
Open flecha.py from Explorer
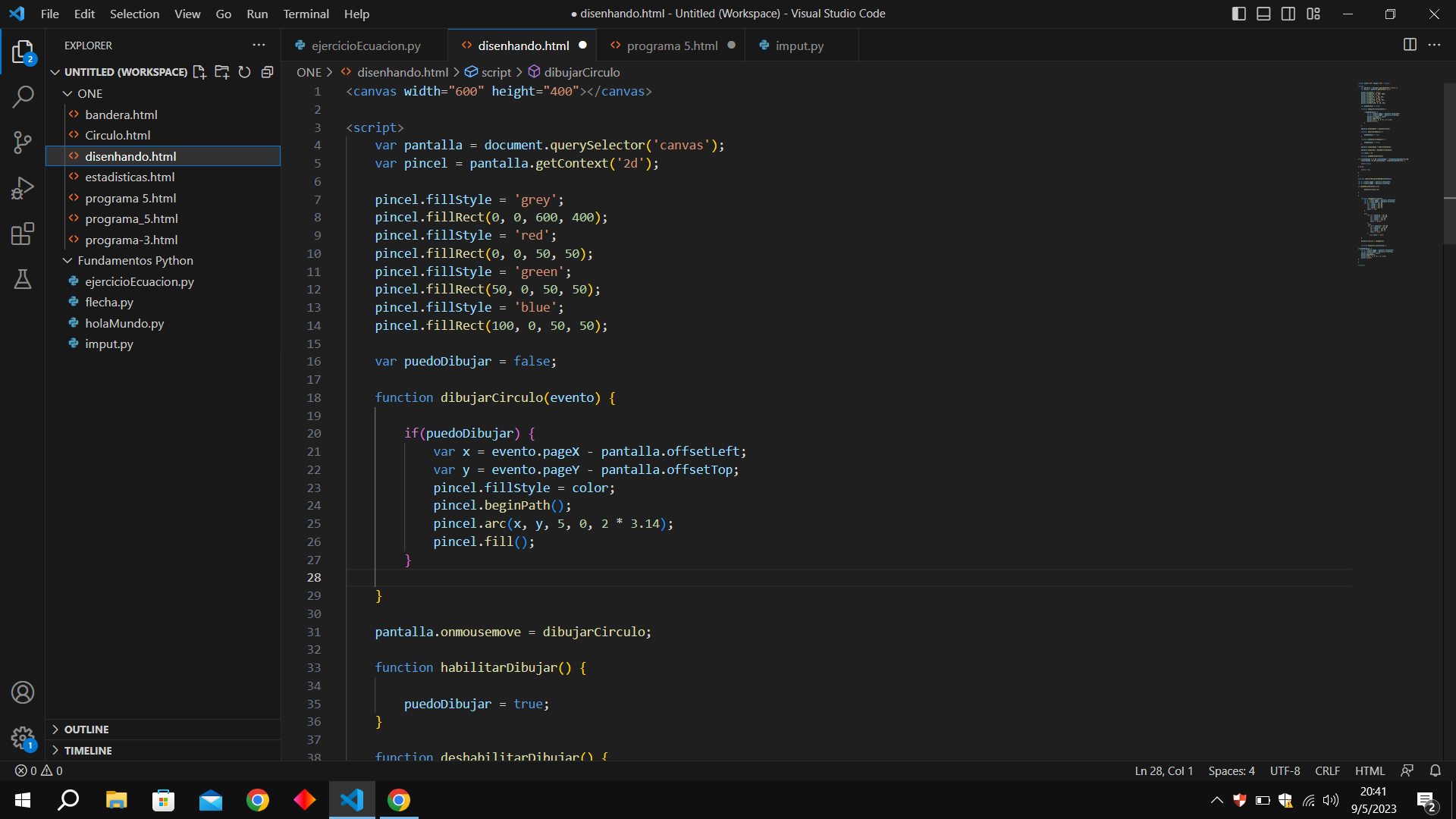click(x=109, y=302)
